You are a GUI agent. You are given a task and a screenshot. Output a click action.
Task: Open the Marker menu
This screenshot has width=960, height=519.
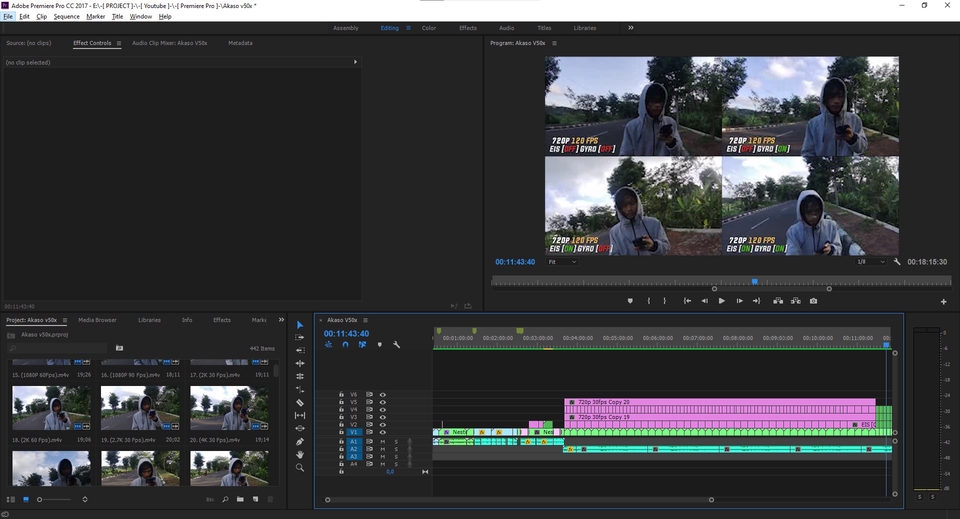coord(95,17)
